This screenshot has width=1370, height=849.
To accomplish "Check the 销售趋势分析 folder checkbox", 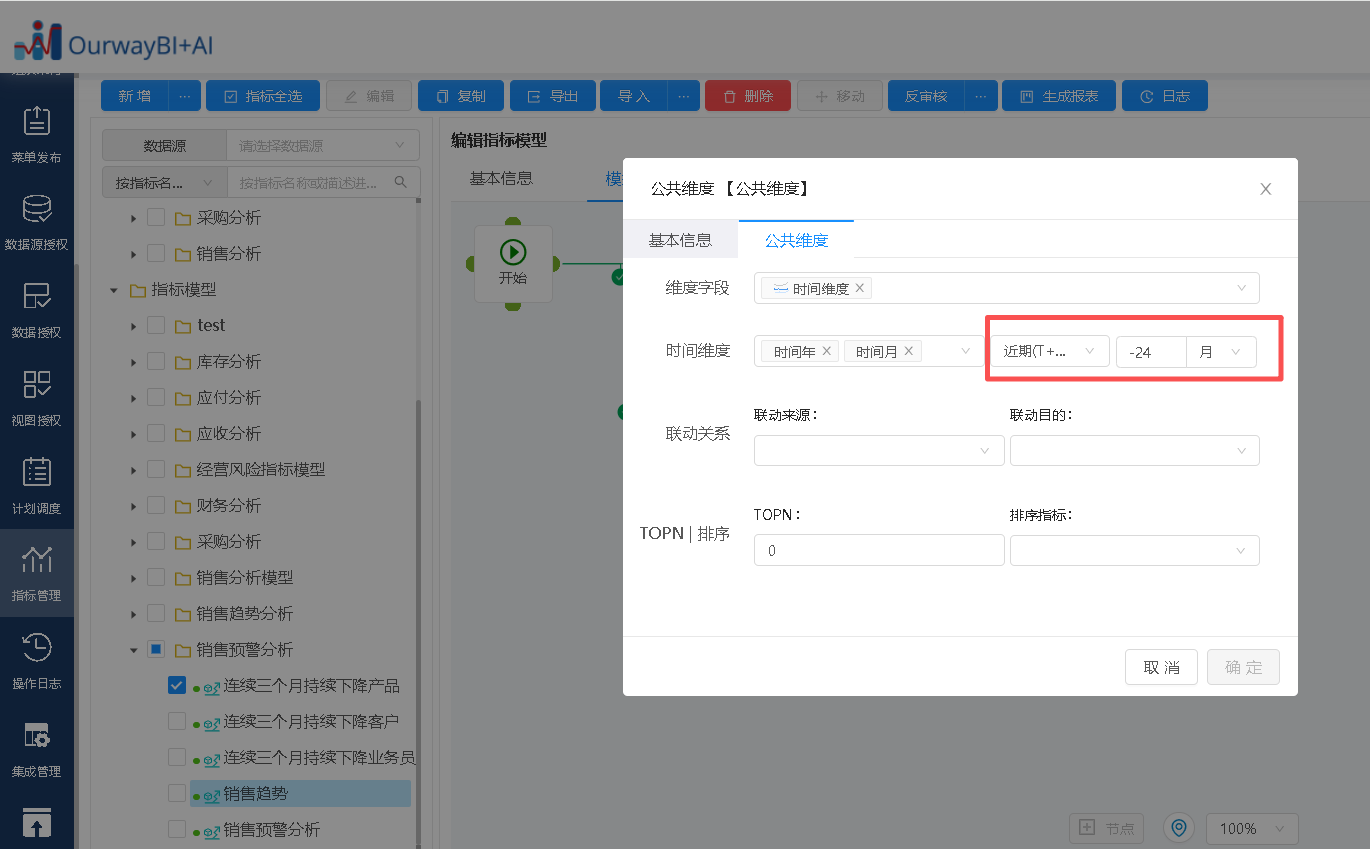I will 156,613.
